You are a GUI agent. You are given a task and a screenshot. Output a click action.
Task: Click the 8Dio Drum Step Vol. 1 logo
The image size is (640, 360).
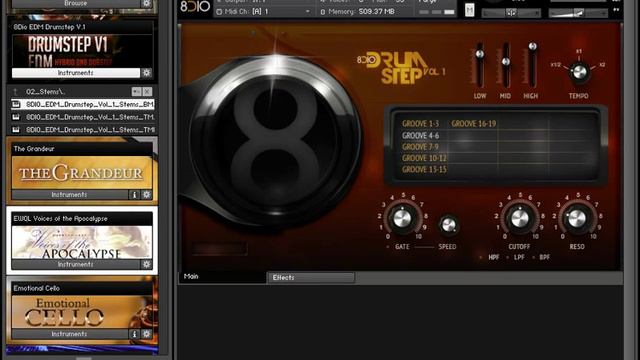pos(401,68)
